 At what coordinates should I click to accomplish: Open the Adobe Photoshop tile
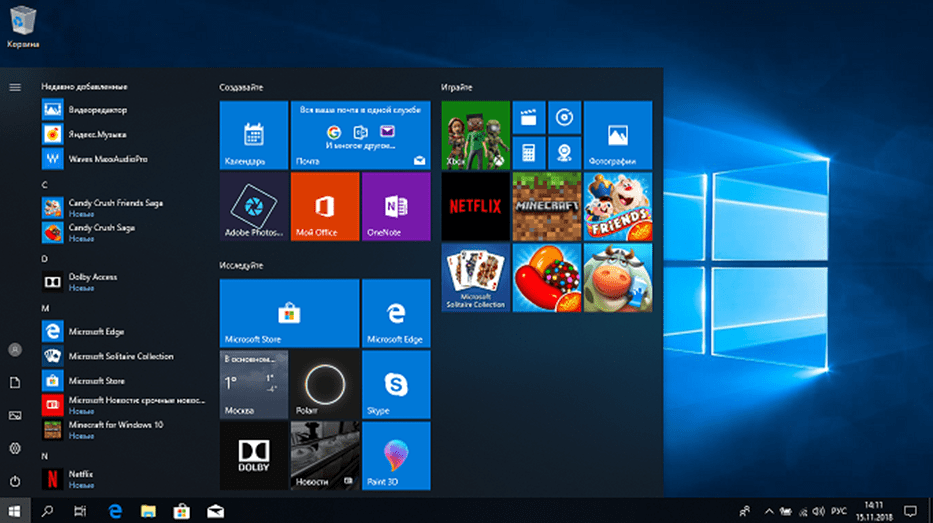(x=253, y=206)
